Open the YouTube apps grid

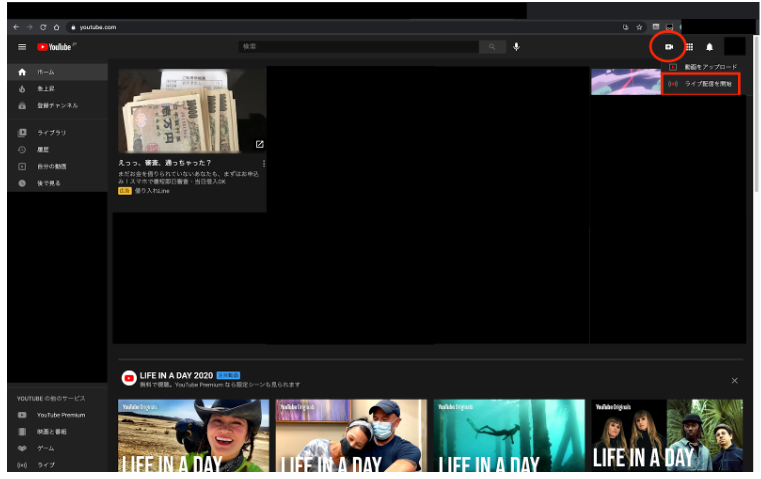pyautogui.click(x=689, y=47)
